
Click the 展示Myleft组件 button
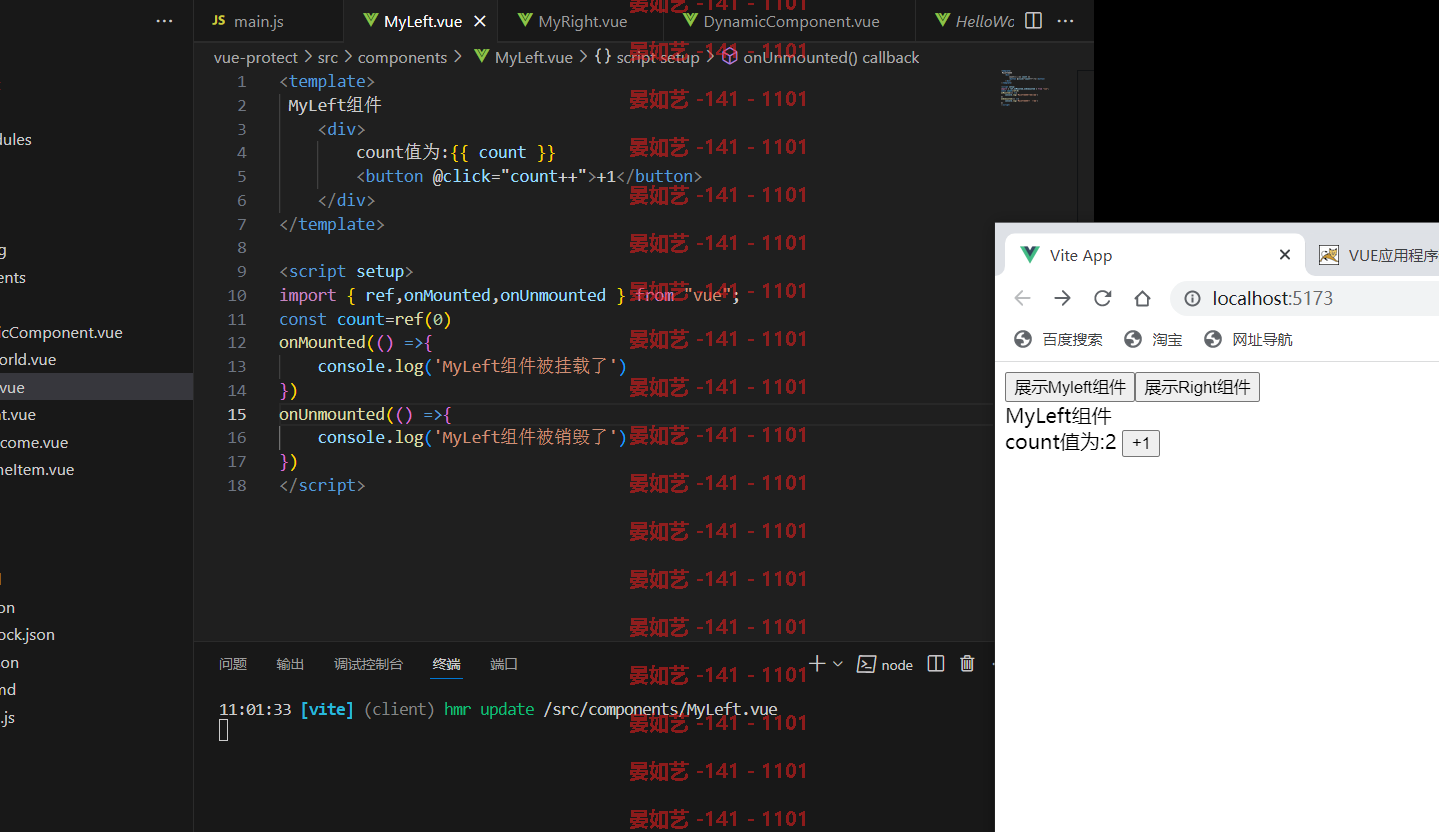[1070, 387]
